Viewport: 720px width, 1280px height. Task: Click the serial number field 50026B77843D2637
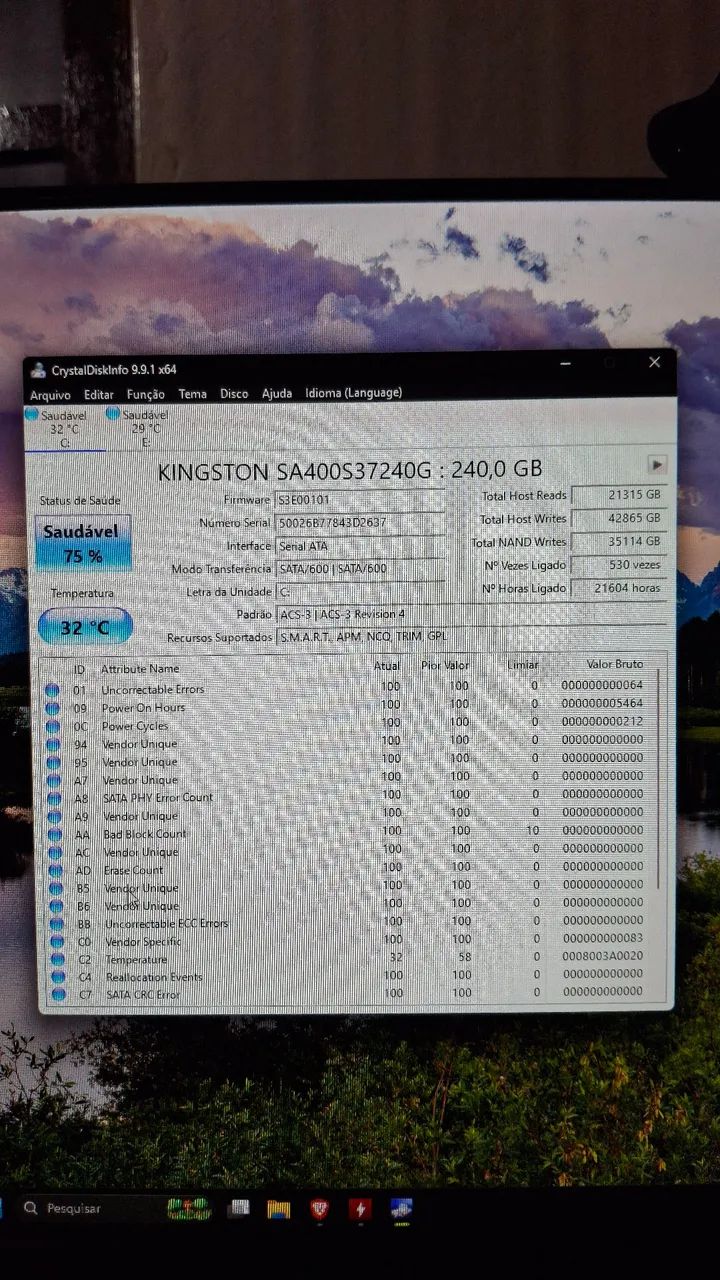coord(360,522)
